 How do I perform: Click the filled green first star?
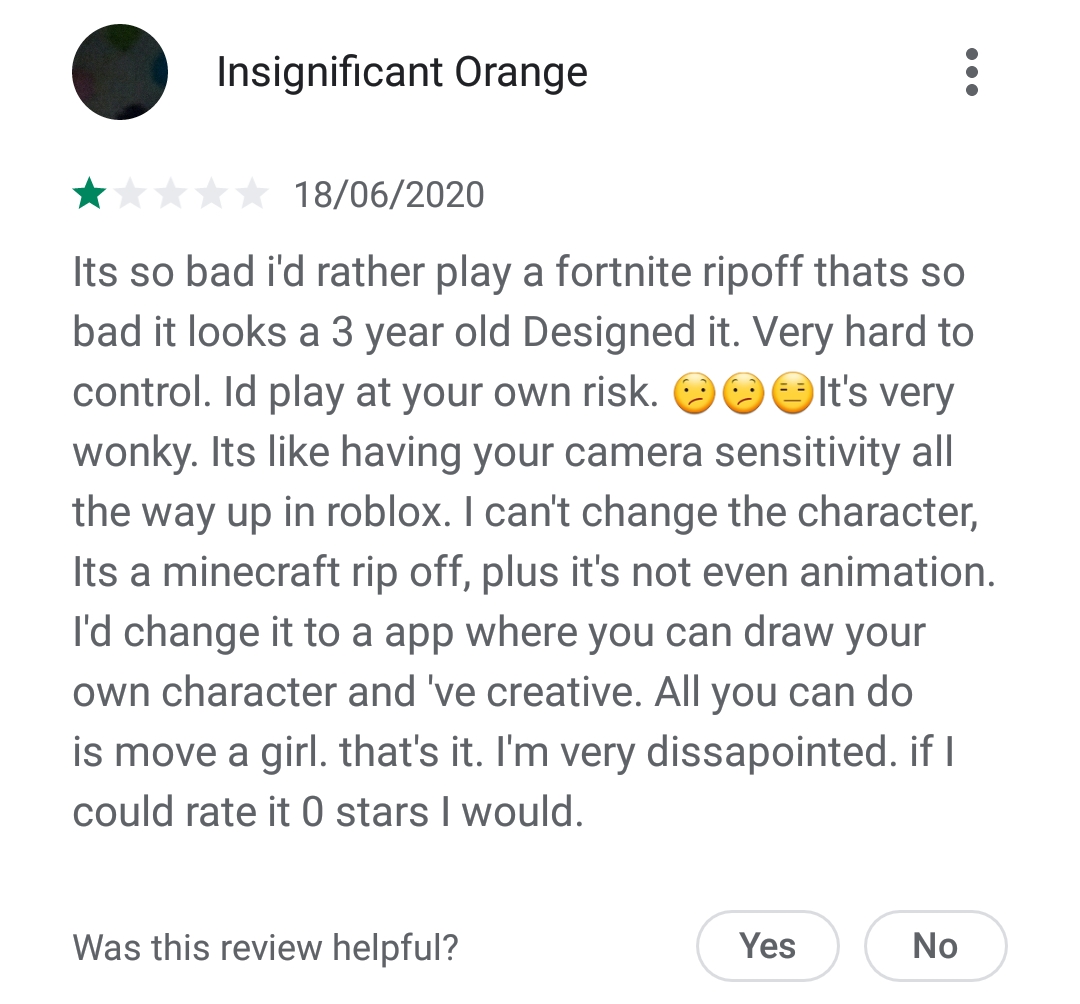point(90,194)
